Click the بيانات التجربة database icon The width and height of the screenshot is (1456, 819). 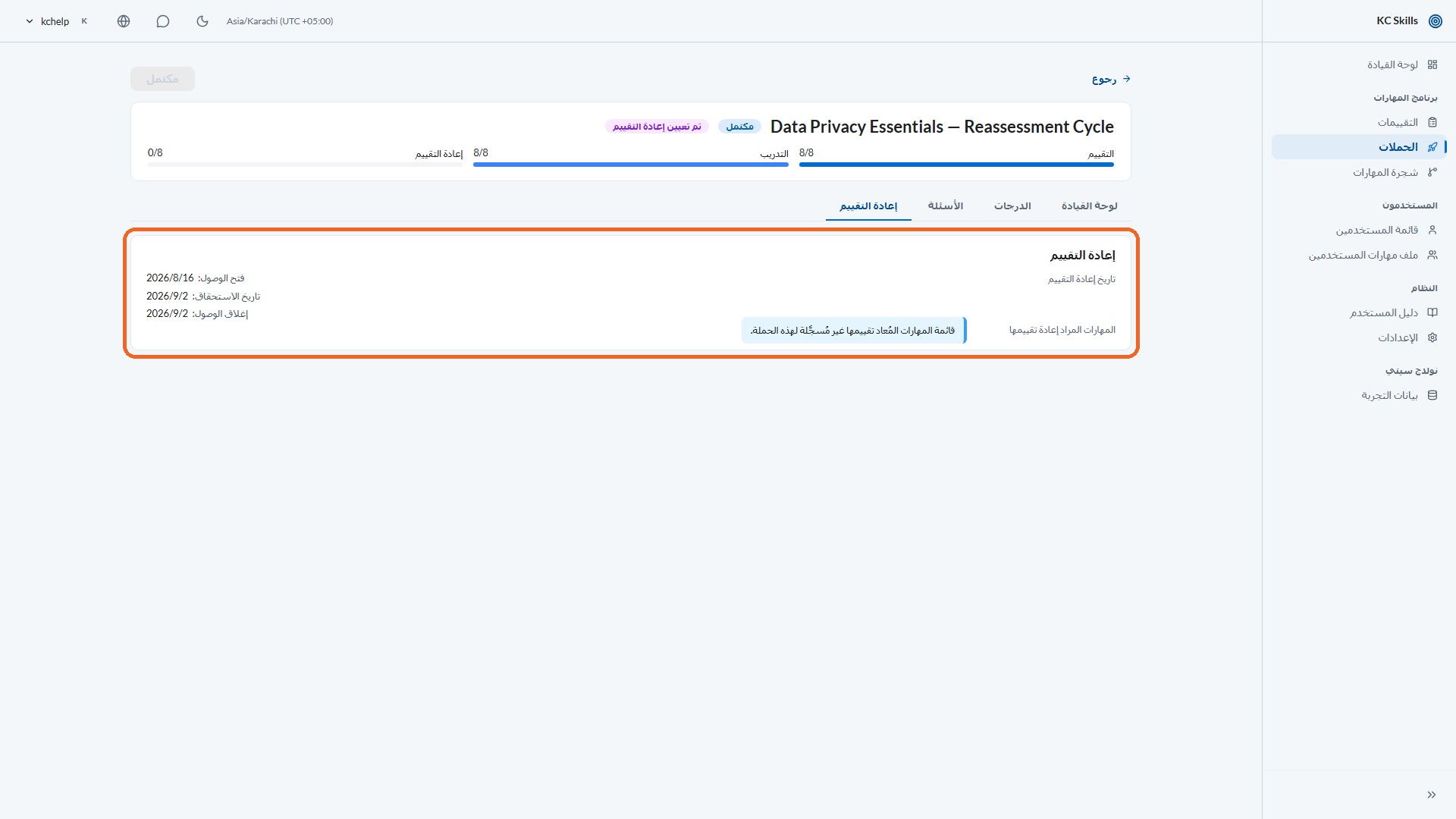(x=1432, y=395)
